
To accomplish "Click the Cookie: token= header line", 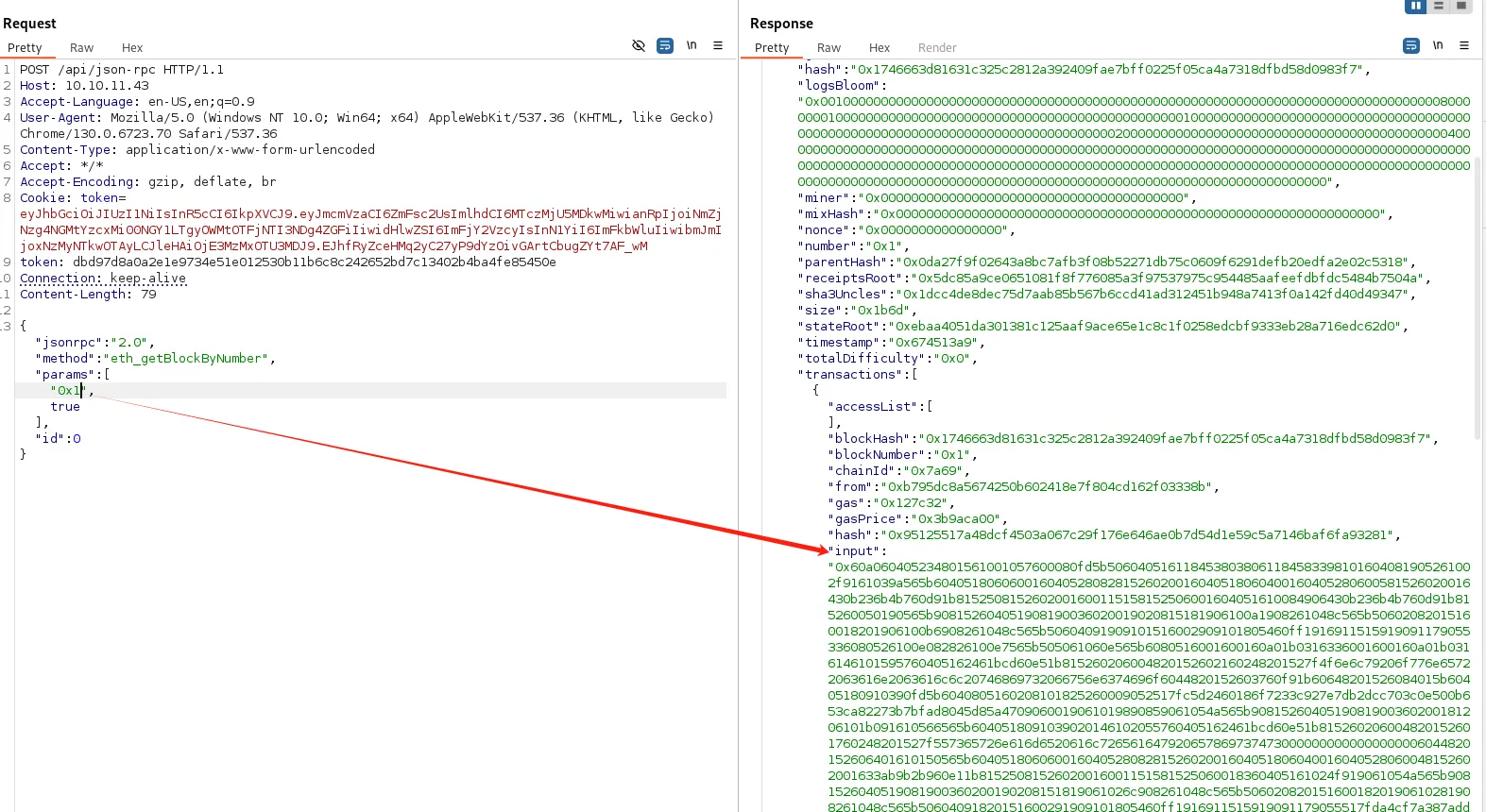I will pos(73,197).
